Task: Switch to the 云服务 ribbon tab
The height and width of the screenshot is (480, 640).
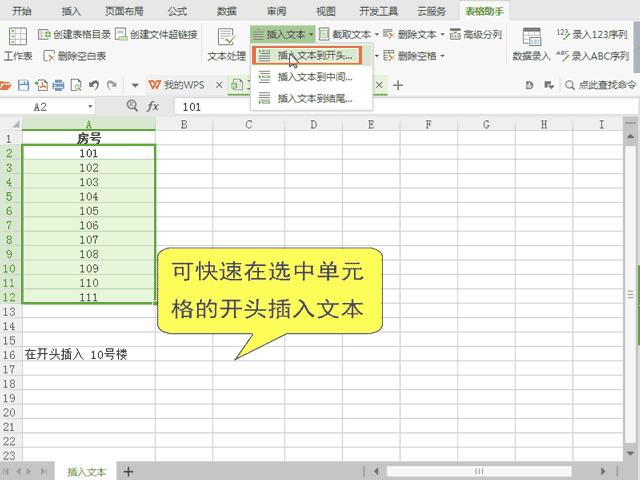Action: tap(431, 11)
